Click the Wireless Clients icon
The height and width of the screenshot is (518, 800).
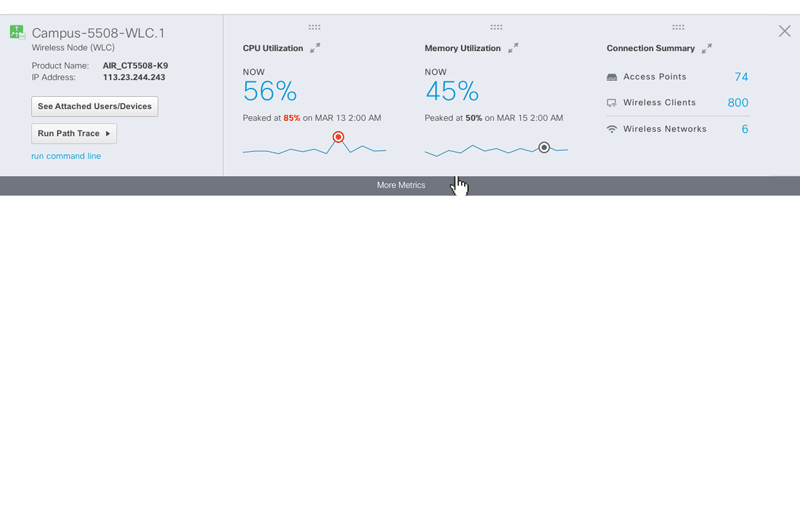coord(612,103)
